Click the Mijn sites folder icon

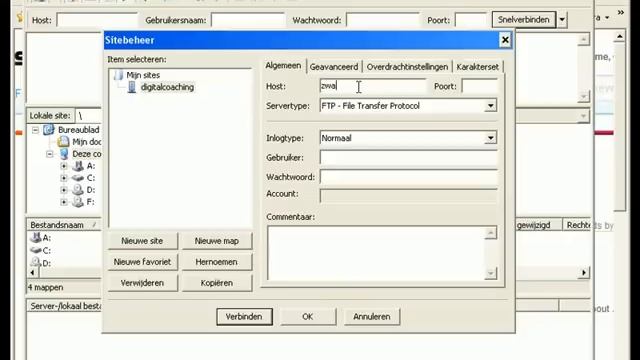[119, 75]
